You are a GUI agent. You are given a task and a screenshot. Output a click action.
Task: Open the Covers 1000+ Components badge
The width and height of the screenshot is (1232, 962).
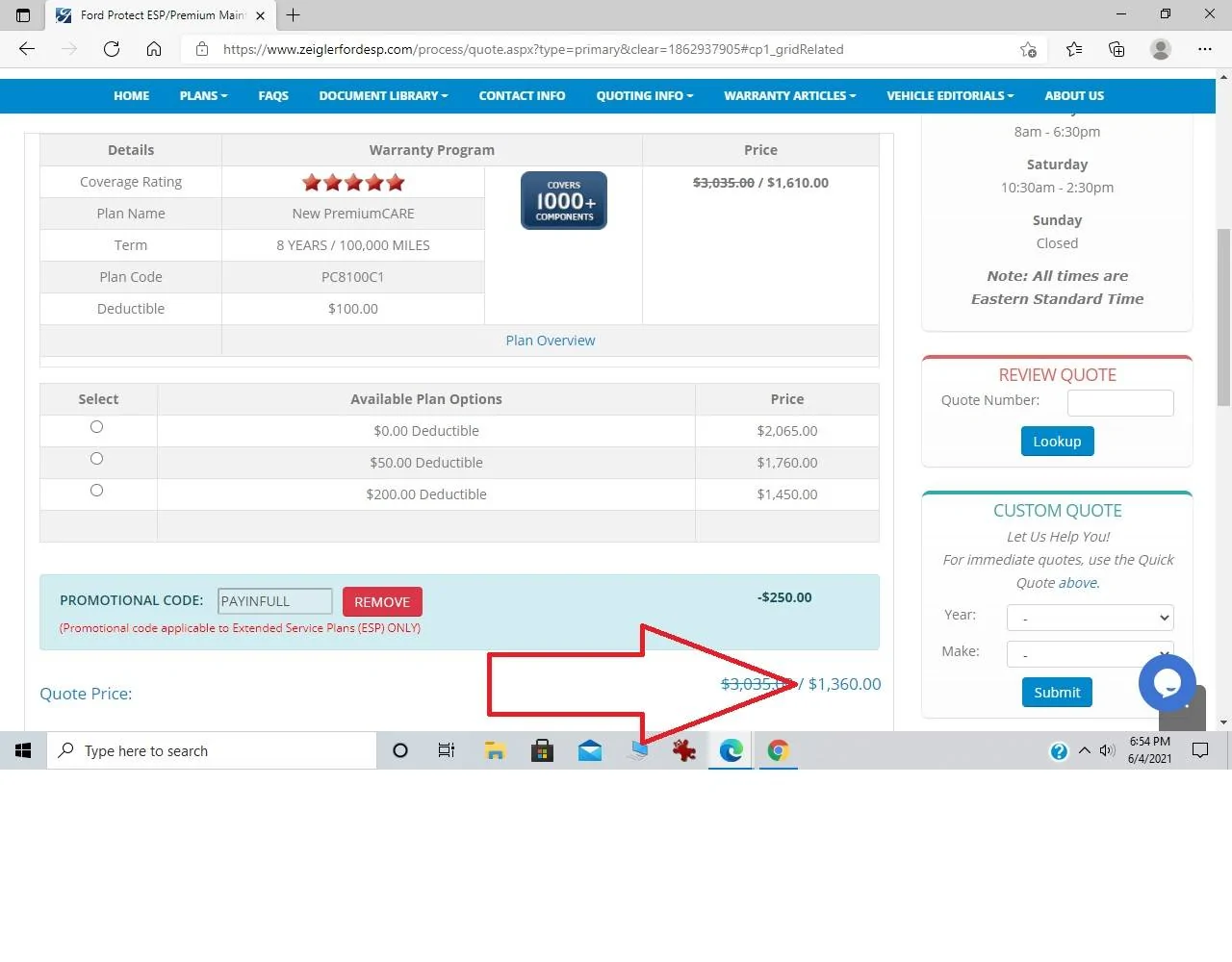click(564, 200)
